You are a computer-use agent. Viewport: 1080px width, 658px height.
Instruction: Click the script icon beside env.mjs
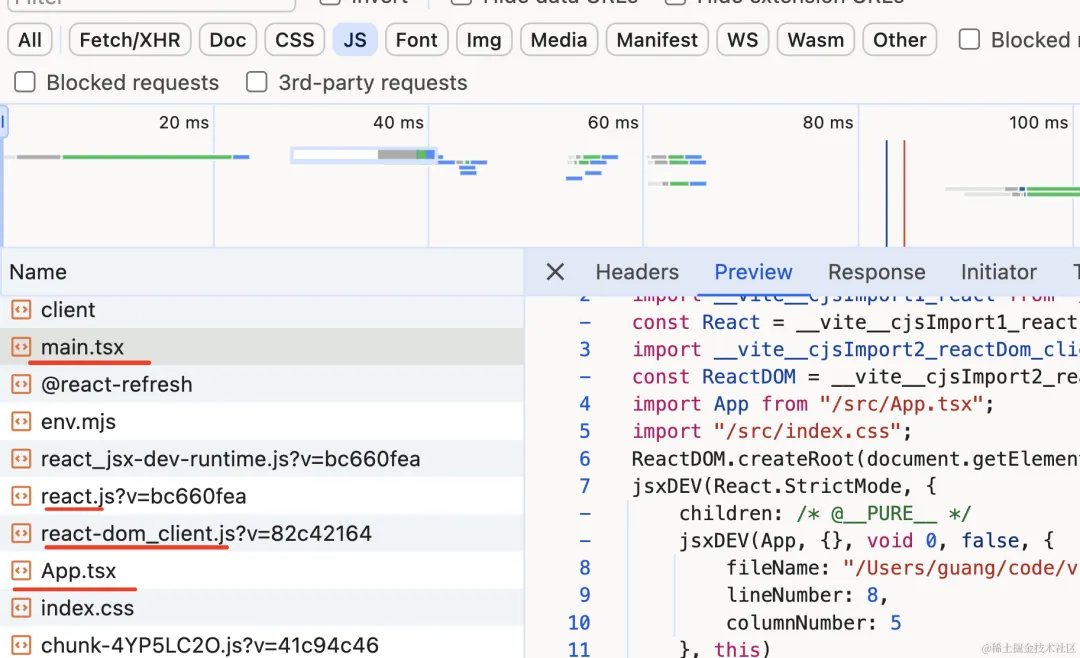(x=21, y=422)
